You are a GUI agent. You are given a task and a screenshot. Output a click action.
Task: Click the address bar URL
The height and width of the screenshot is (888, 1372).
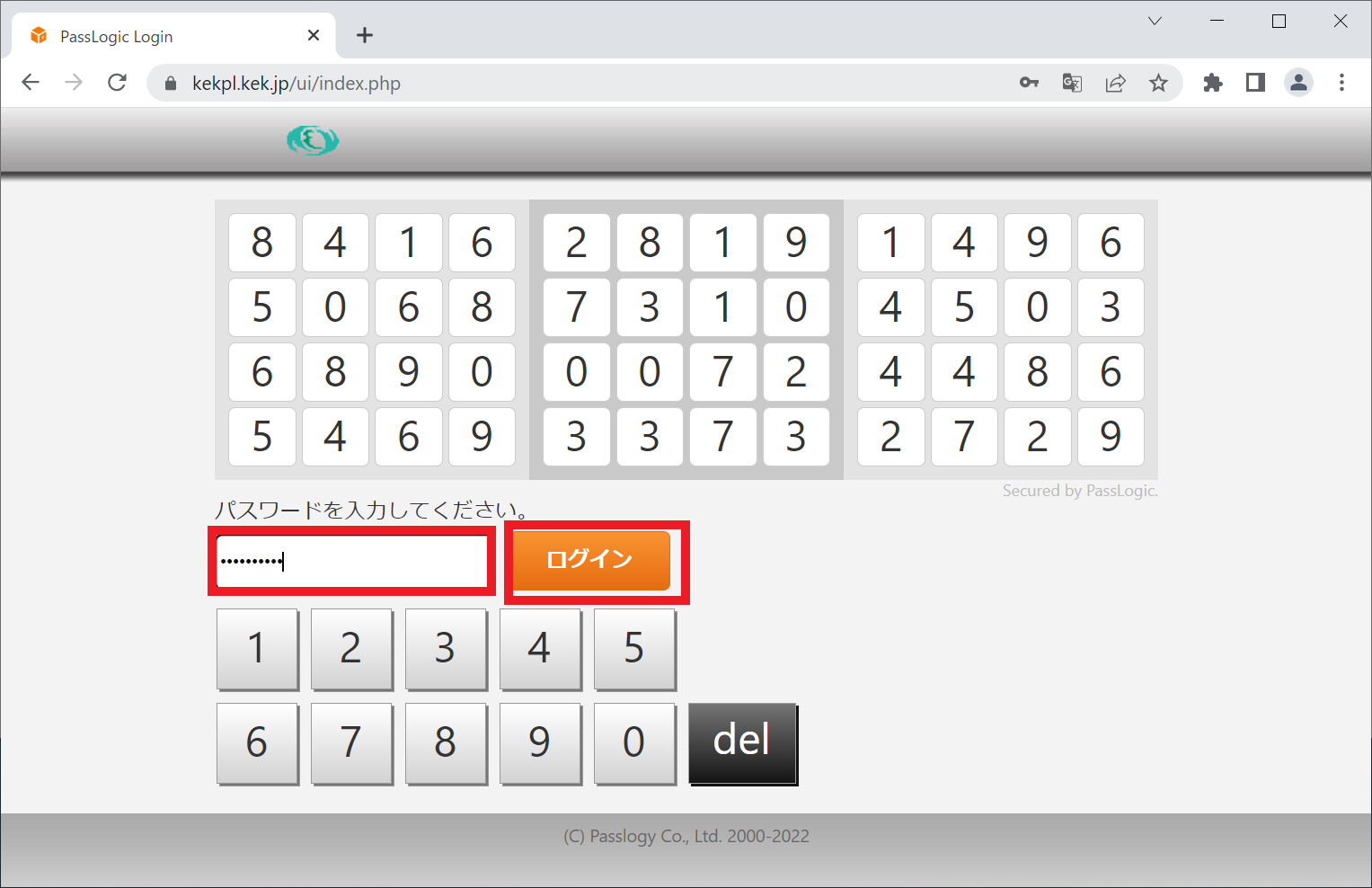coord(297,84)
